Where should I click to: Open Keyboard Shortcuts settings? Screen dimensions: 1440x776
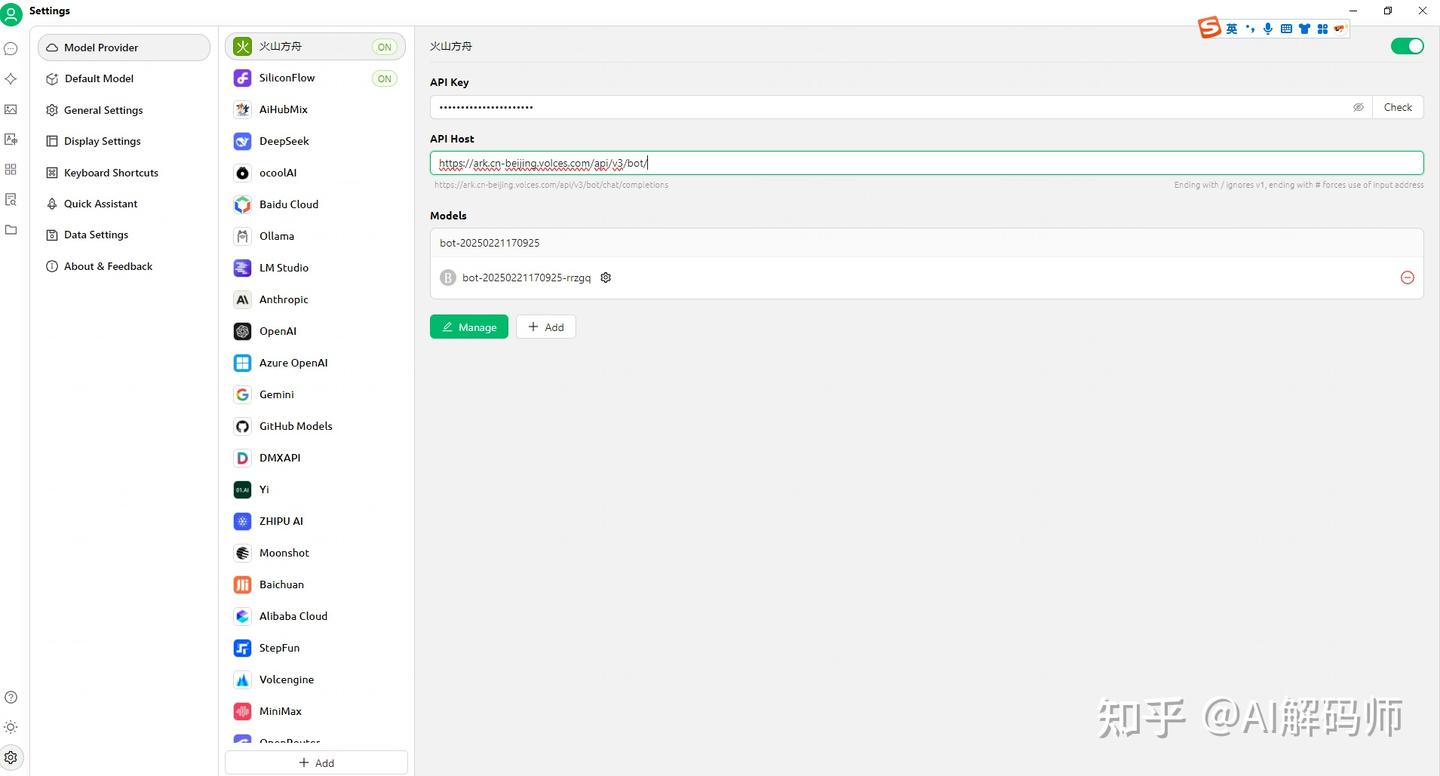pyautogui.click(x=124, y=172)
